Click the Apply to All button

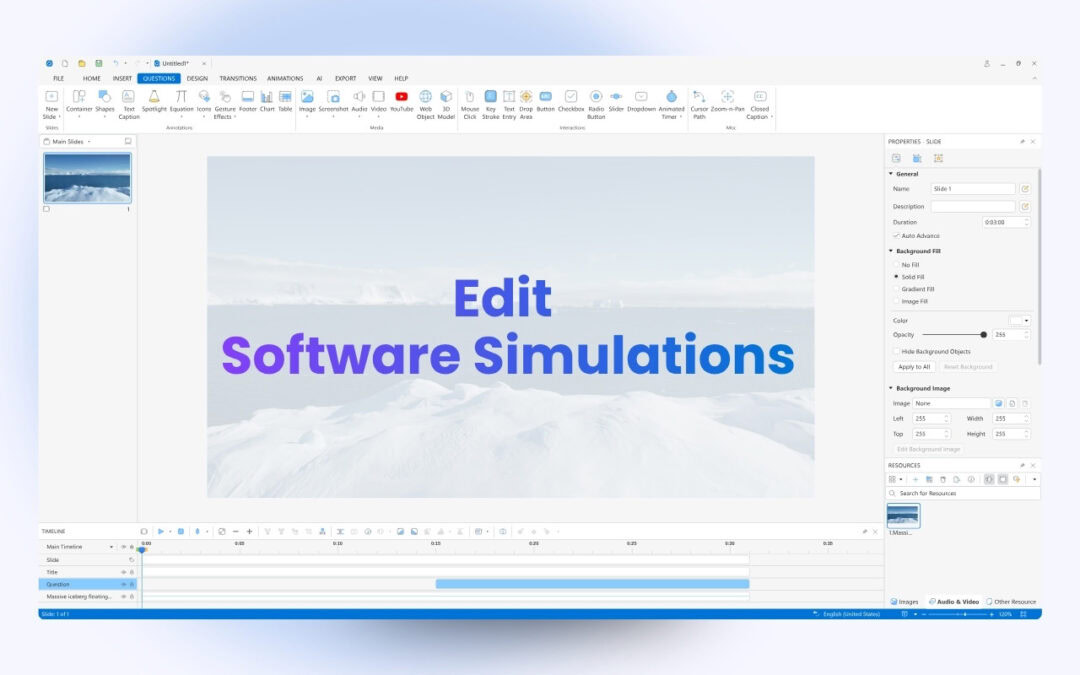pyautogui.click(x=914, y=367)
